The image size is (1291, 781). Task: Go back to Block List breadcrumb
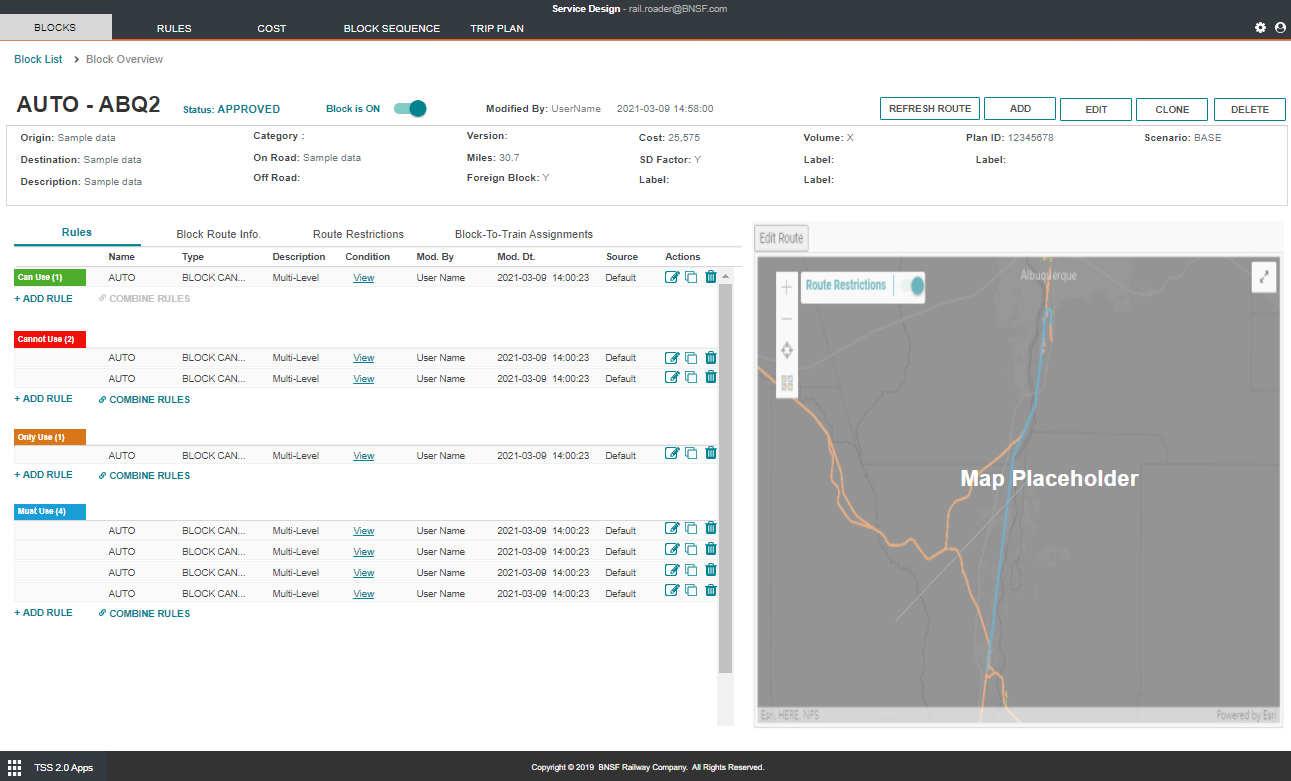pos(38,59)
